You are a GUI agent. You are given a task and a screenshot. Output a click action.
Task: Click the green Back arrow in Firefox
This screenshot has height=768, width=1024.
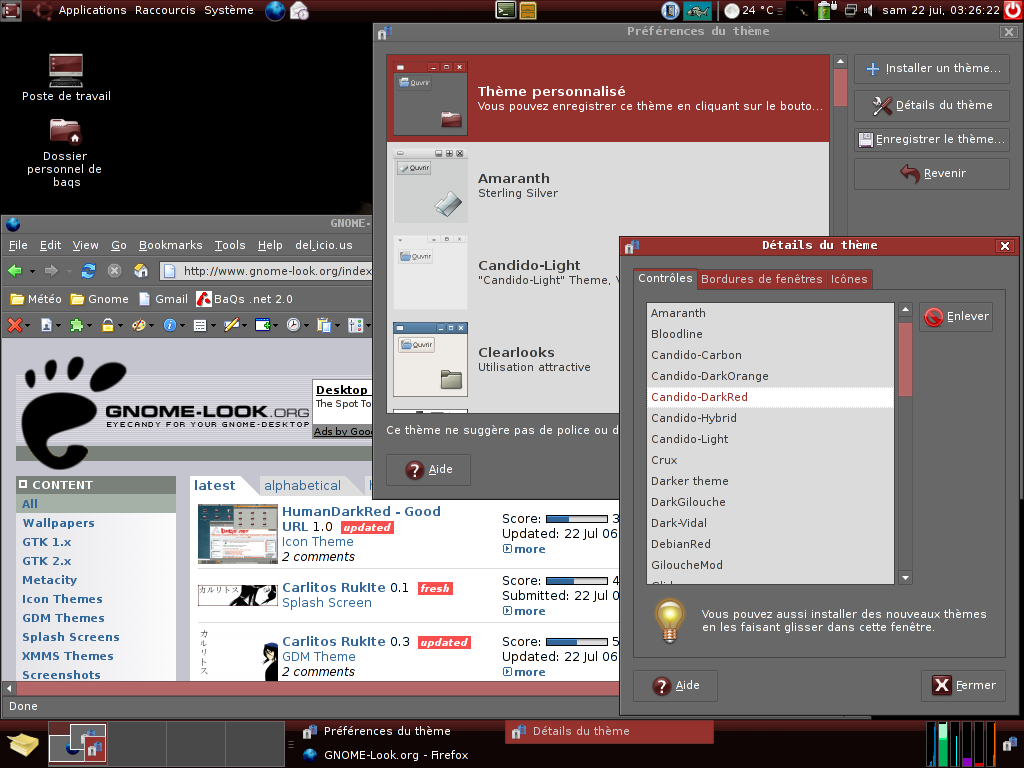tap(15, 270)
